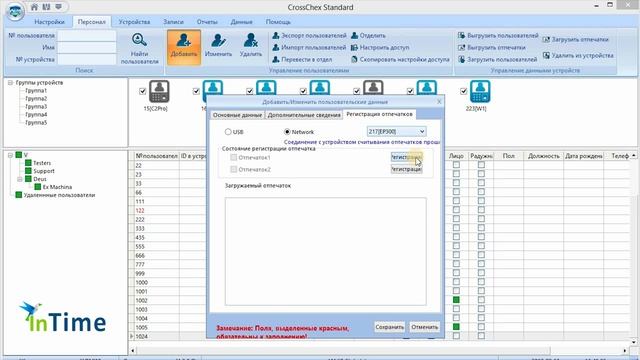The image size is (640, 360).
Task: Click register button for Отпечаток1
Action: coord(407,157)
